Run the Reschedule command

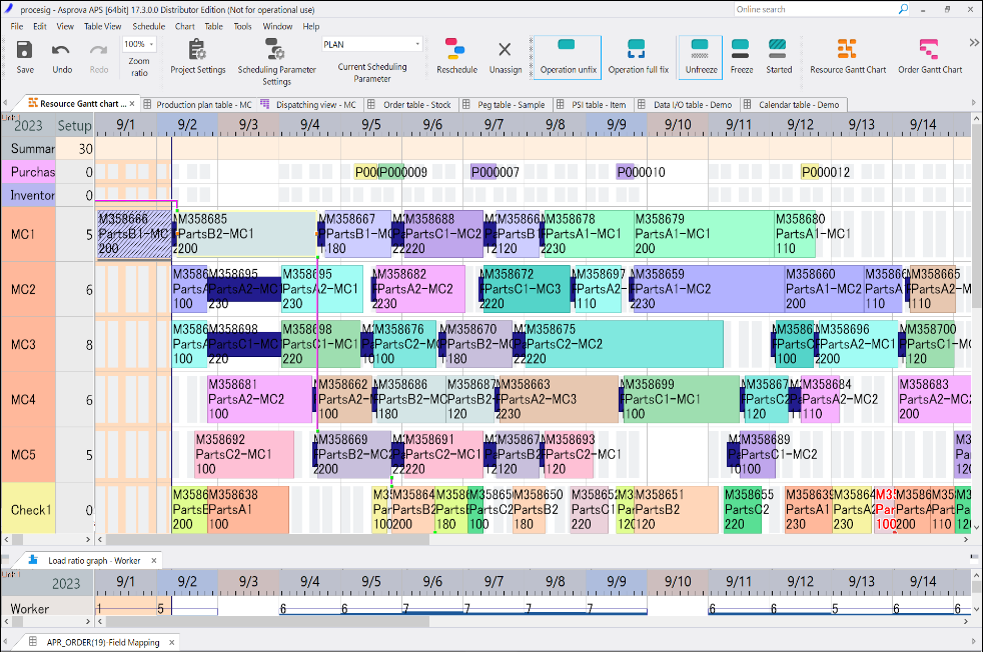pos(456,56)
